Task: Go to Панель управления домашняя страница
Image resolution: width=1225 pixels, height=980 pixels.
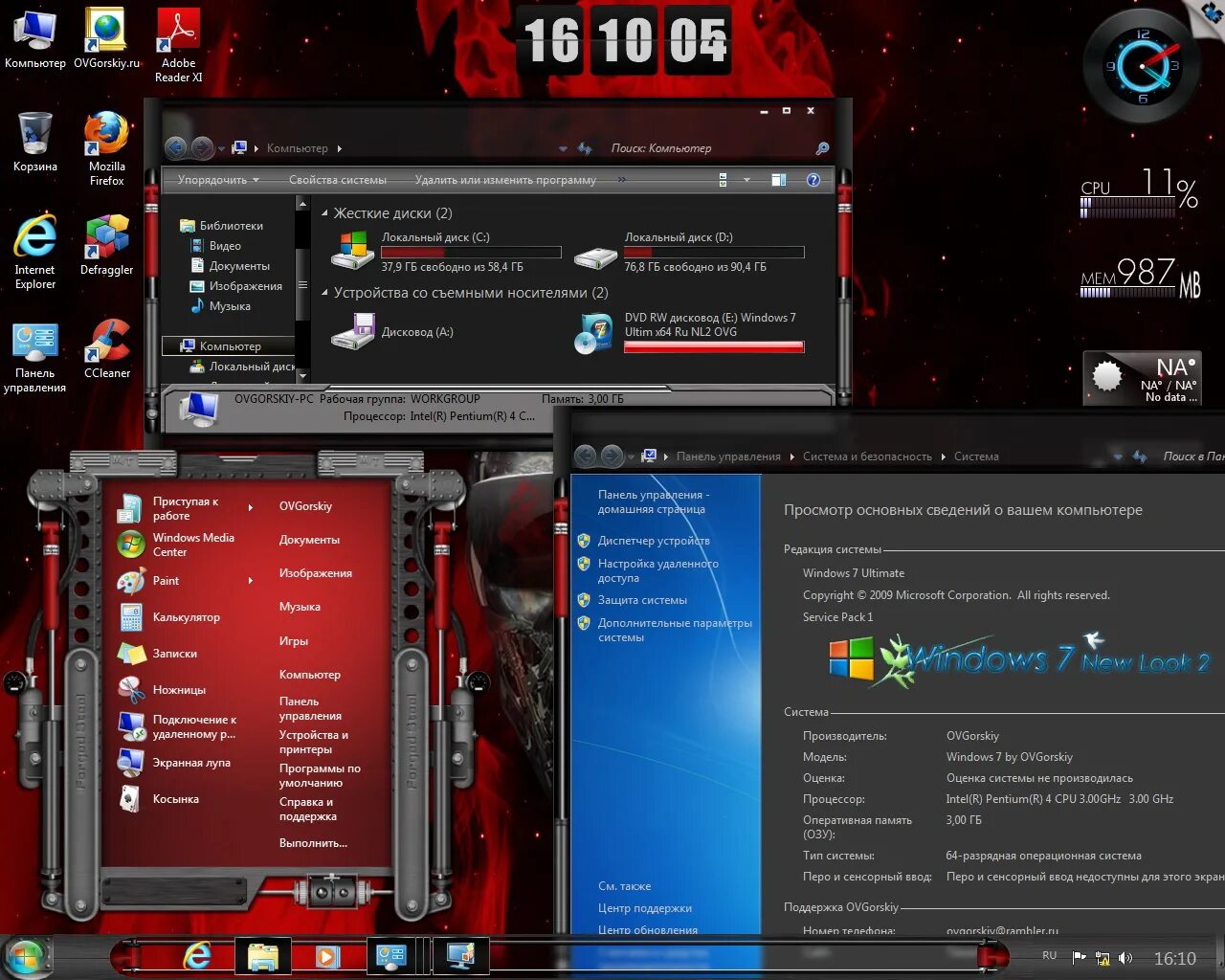Action: [654, 501]
